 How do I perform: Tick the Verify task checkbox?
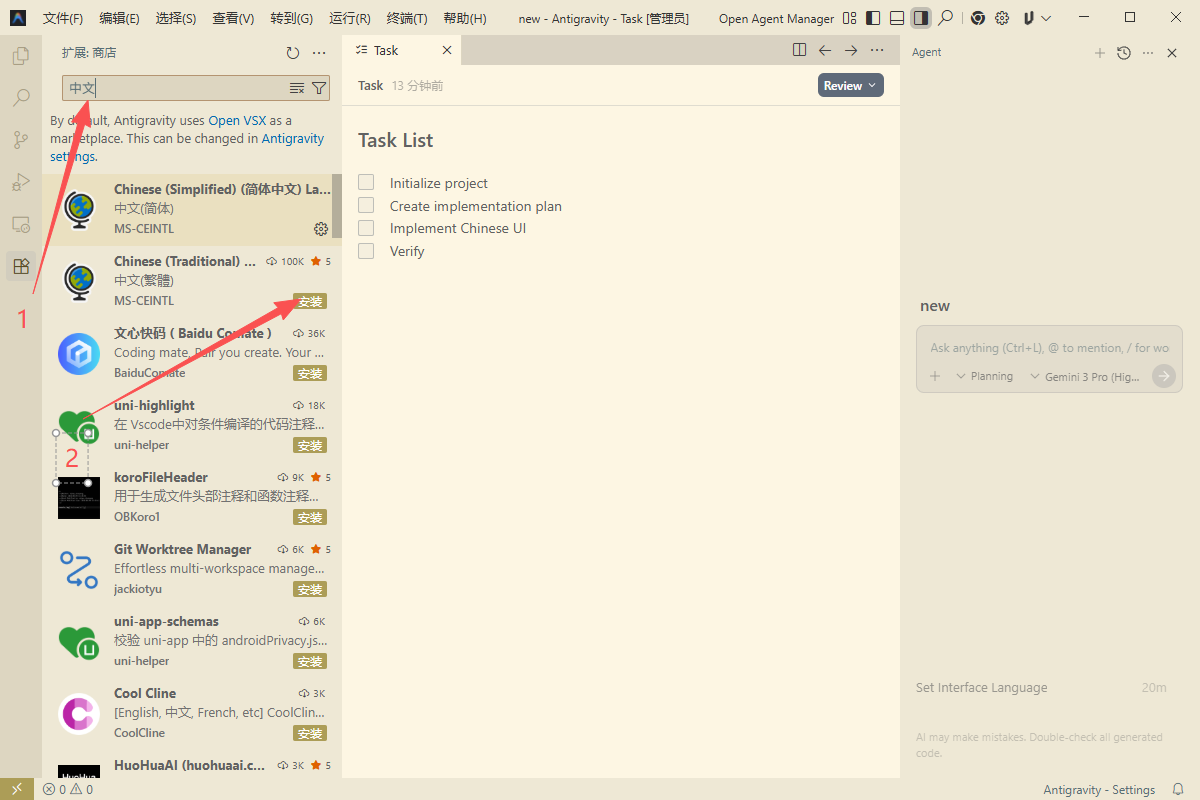(366, 251)
